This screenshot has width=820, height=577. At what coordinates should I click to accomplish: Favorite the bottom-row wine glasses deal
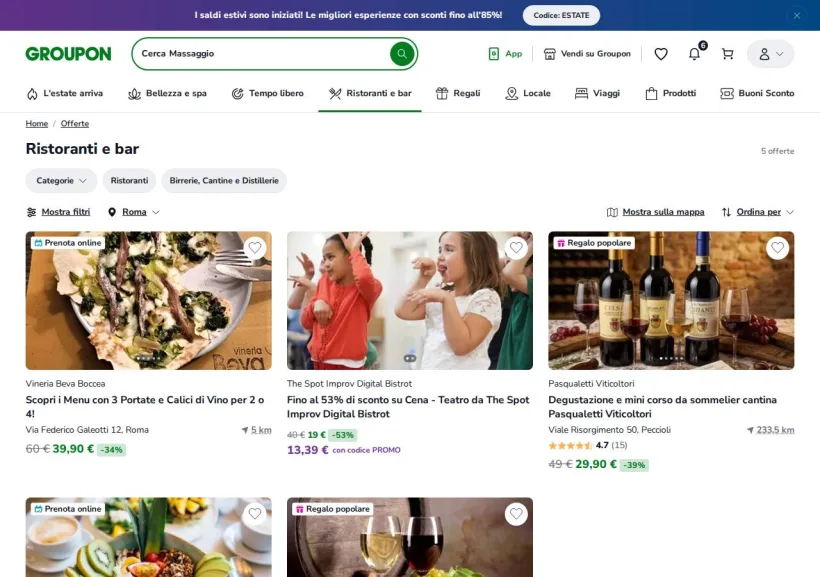point(516,514)
